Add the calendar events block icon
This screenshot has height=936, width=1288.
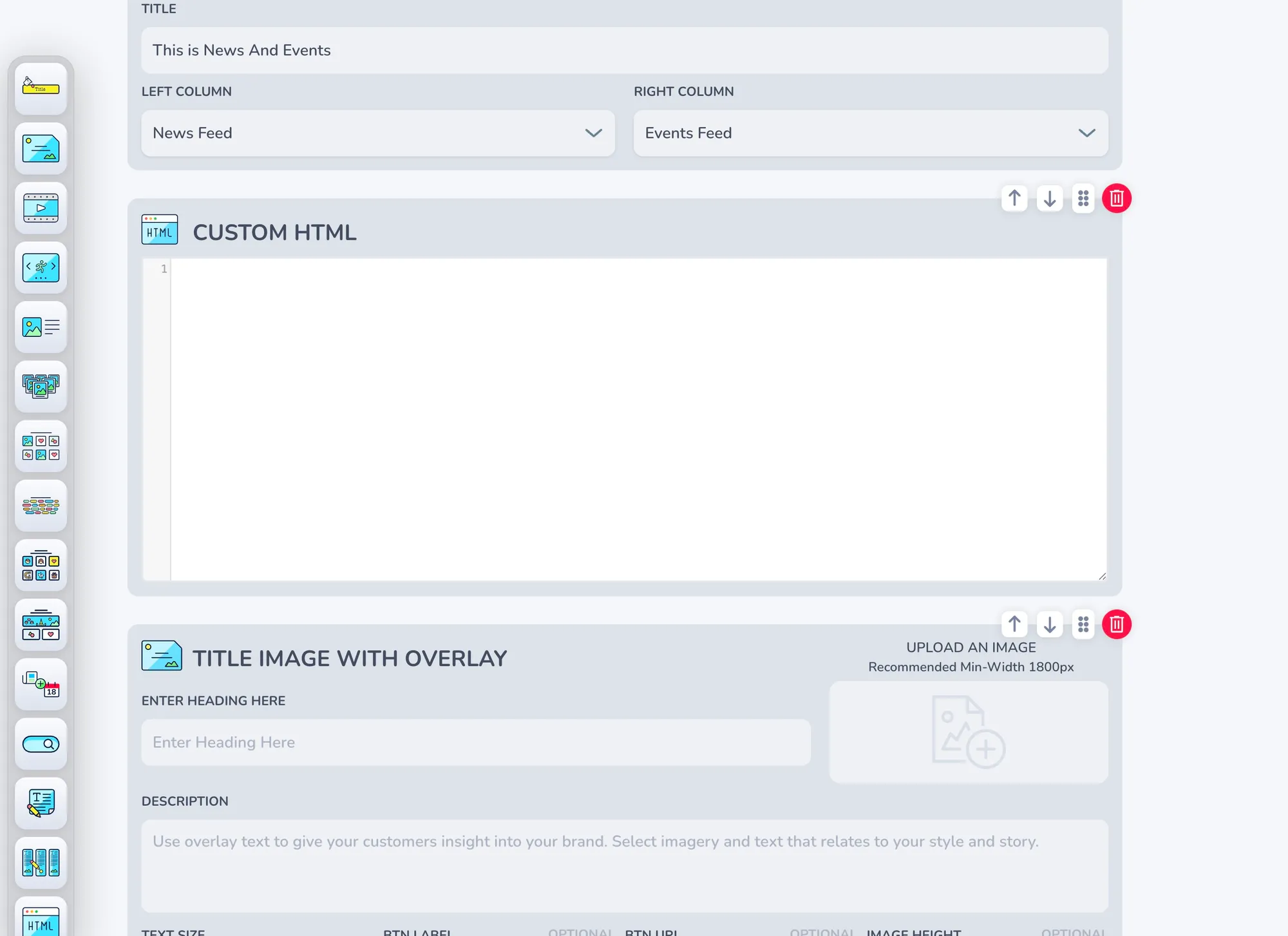41,684
